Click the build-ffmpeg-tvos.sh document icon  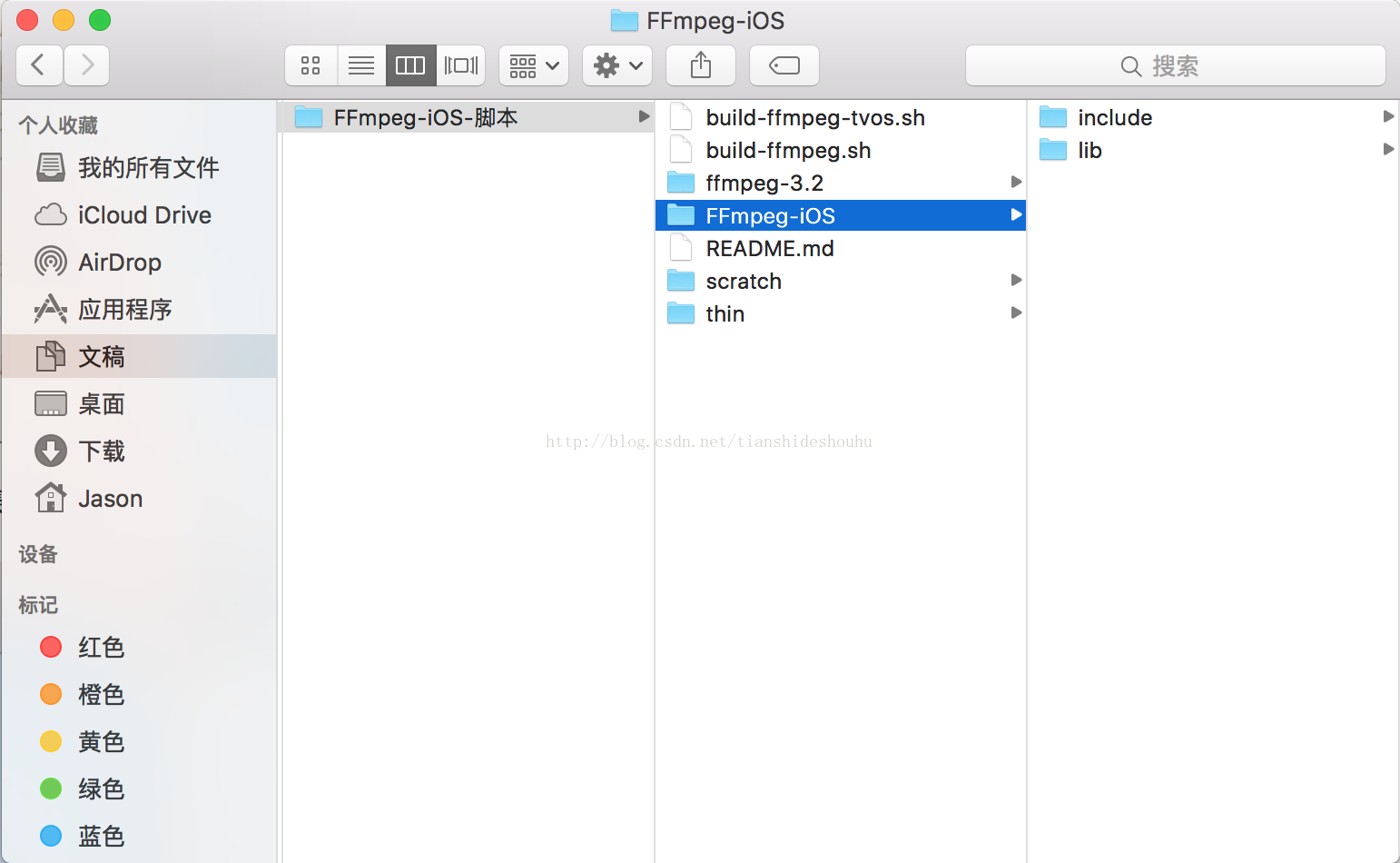pos(681,117)
